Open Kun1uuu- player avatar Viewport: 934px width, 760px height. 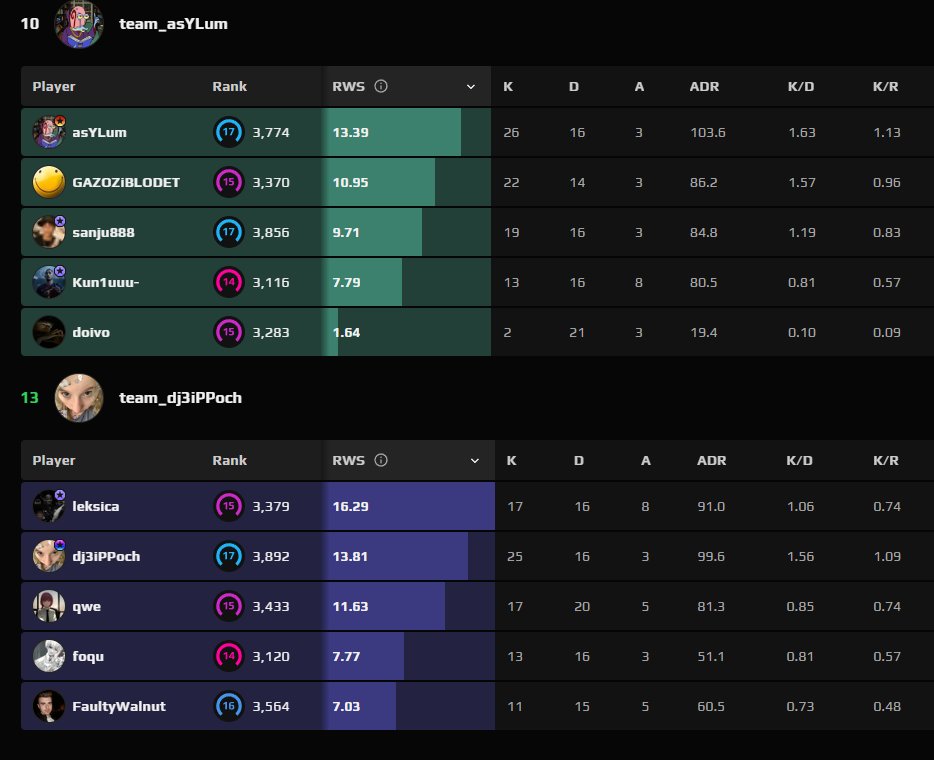pos(49,282)
